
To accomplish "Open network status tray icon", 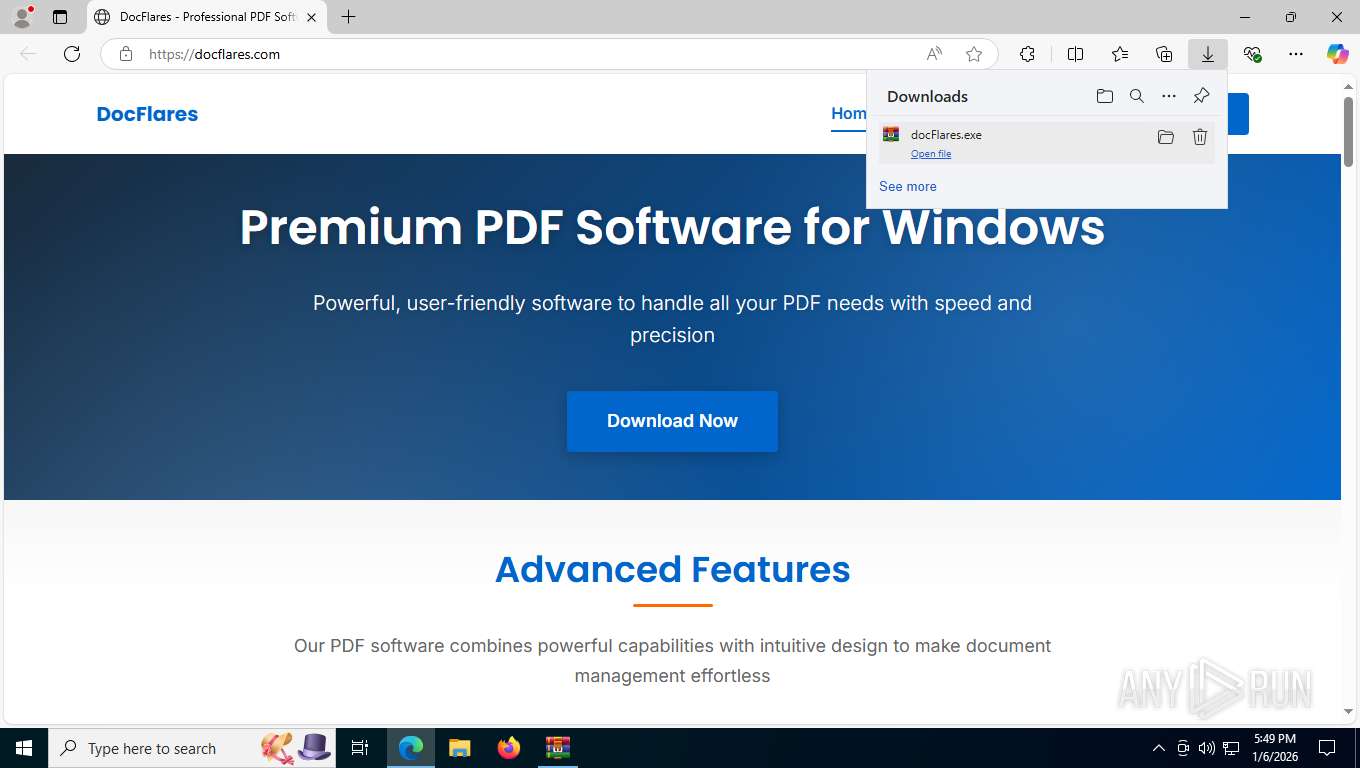I will pos(1231,748).
